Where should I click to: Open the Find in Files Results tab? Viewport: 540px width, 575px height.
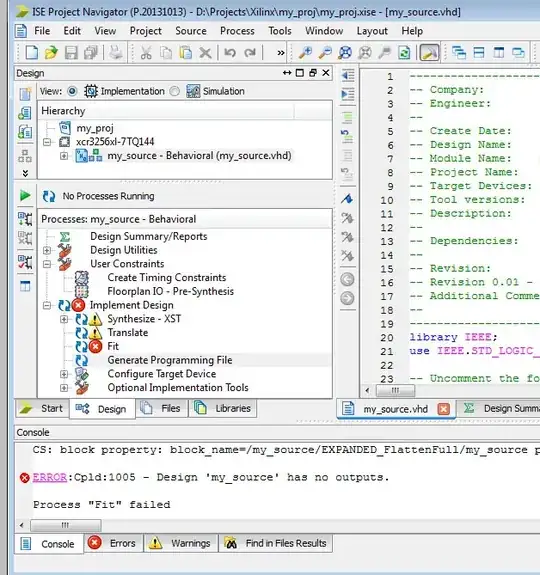pos(275,543)
